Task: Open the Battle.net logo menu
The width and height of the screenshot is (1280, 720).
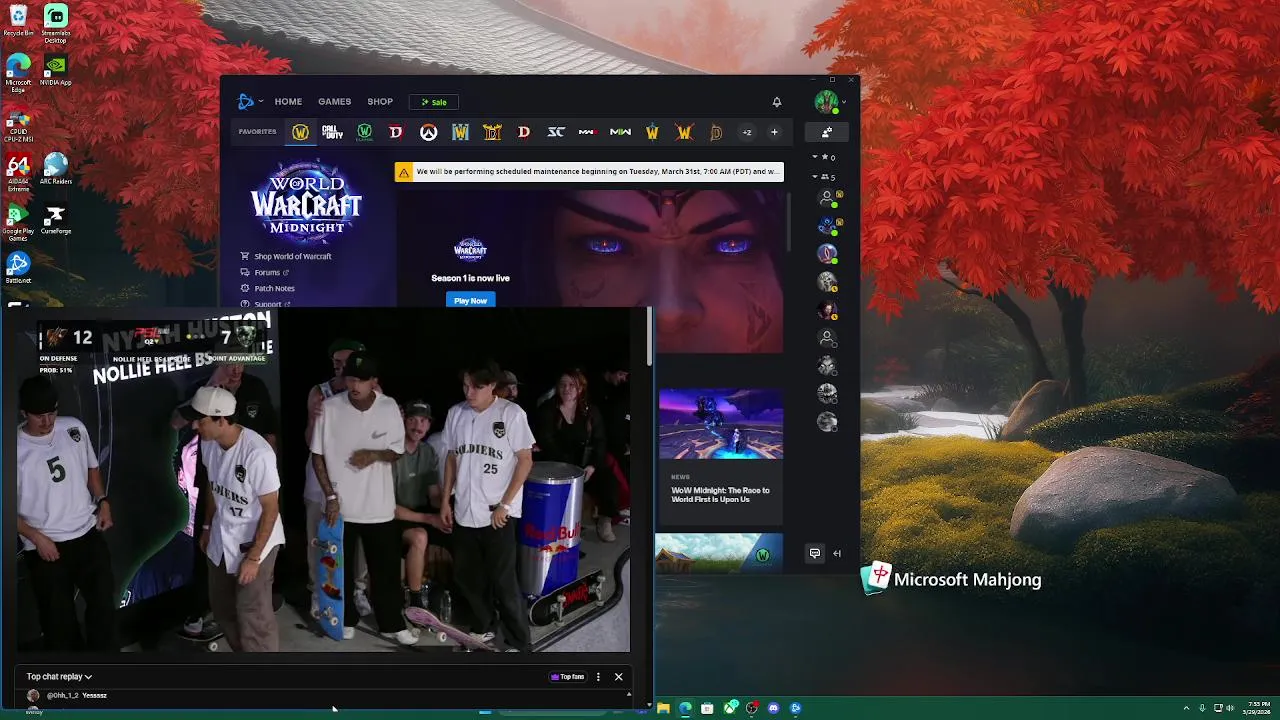Action: [x=246, y=101]
